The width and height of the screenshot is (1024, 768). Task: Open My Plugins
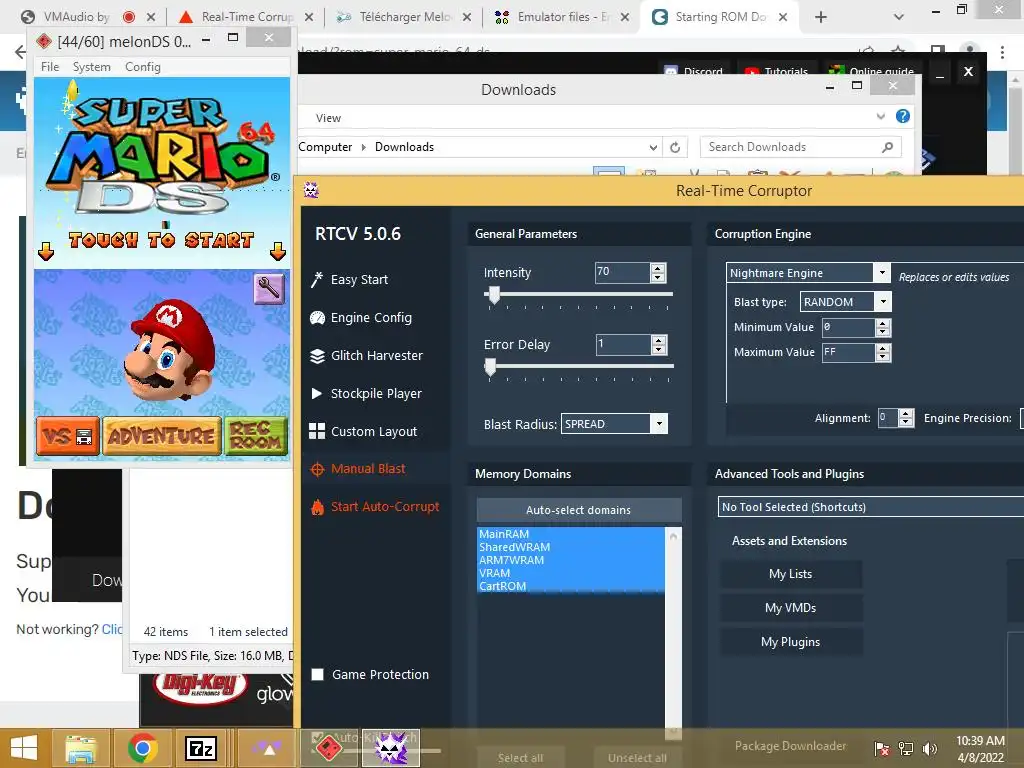790,642
